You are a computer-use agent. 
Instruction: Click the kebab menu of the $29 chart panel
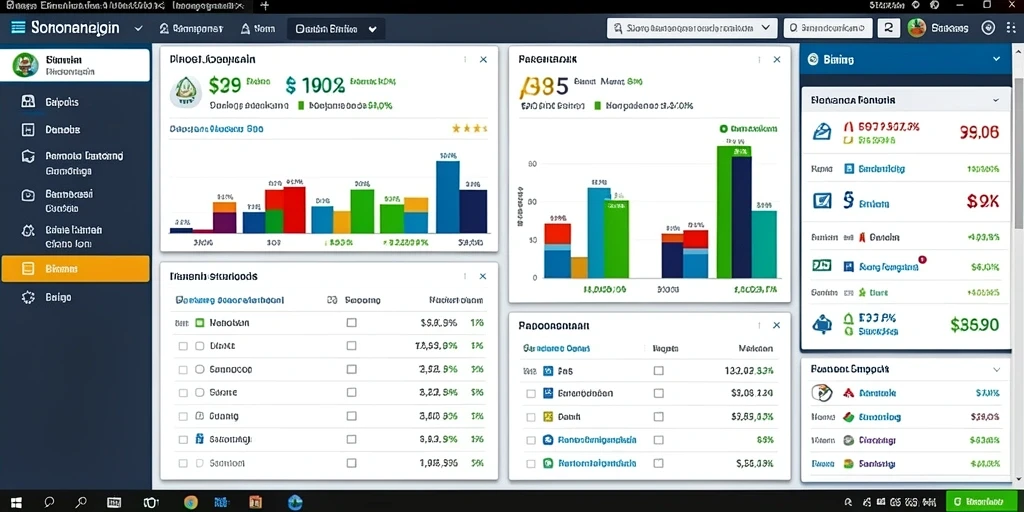tap(465, 59)
